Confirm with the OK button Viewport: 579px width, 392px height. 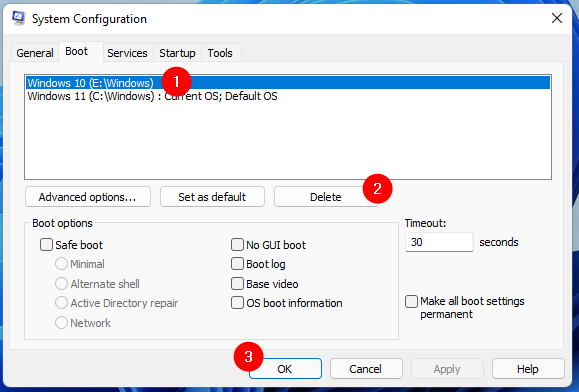click(x=285, y=369)
